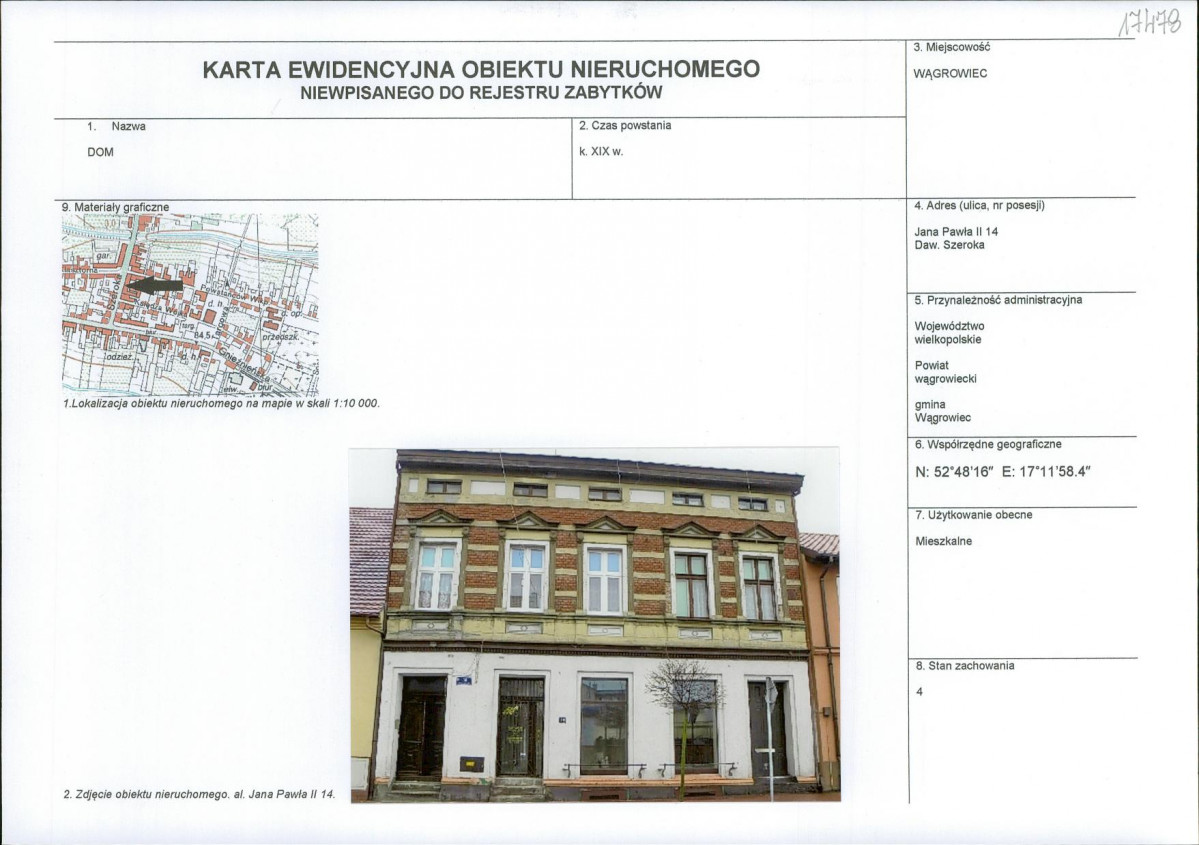Click the value "k. XIX w."
The width and height of the screenshot is (1199, 845).
coord(601,151)
